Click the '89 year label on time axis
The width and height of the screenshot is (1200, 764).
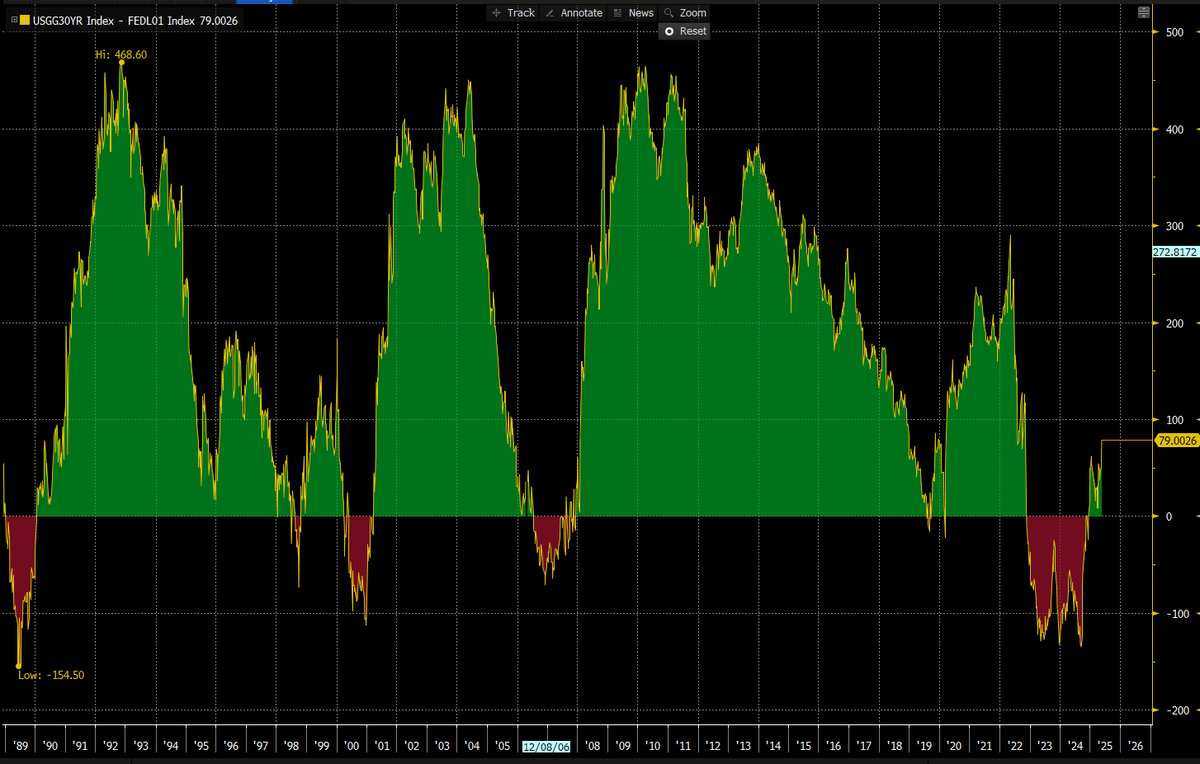(x=20, y=746)
